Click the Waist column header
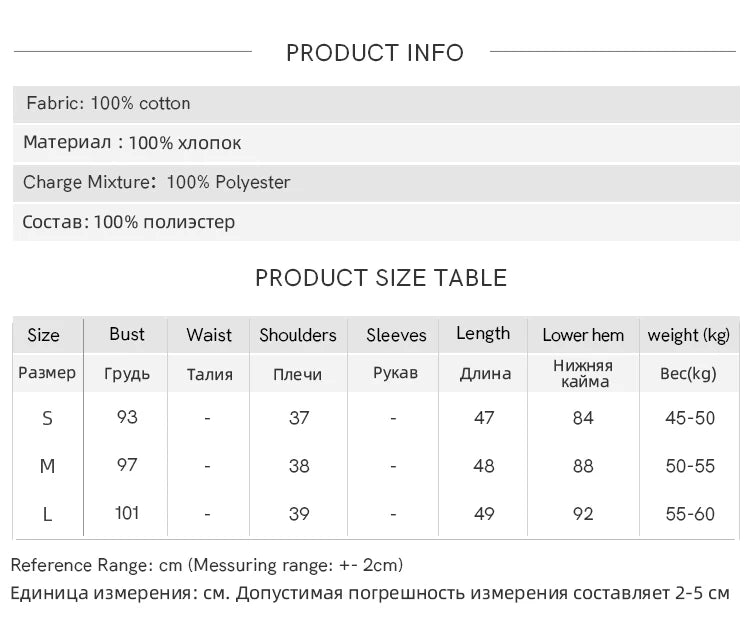 point(209,335)
